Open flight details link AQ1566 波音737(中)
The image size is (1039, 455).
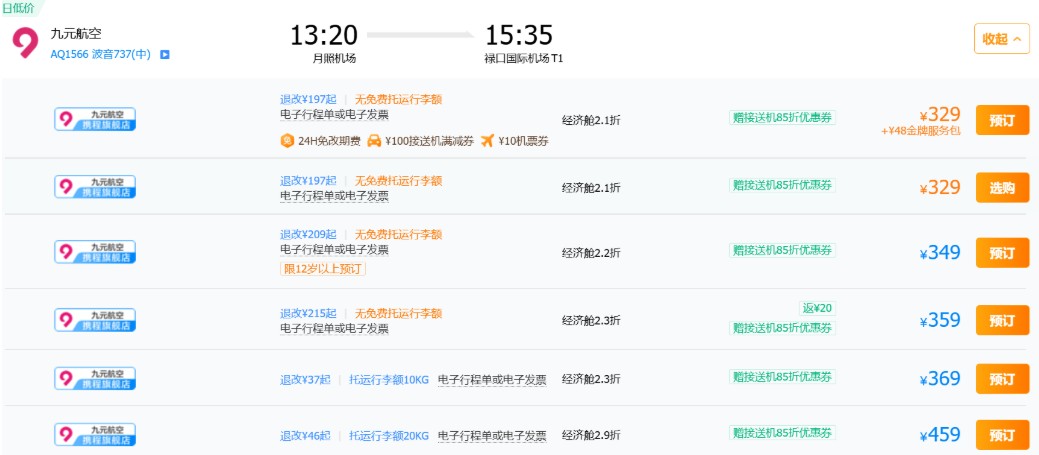coord(101,55)
